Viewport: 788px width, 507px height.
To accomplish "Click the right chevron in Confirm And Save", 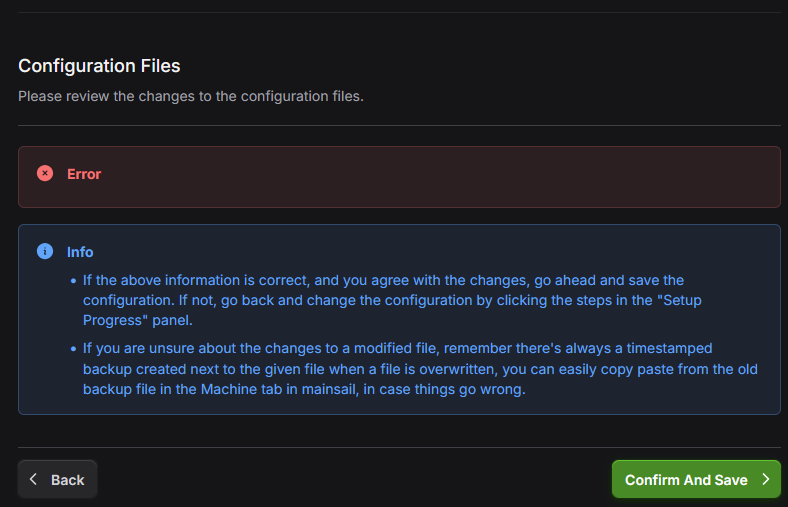I will click(765, 479).
